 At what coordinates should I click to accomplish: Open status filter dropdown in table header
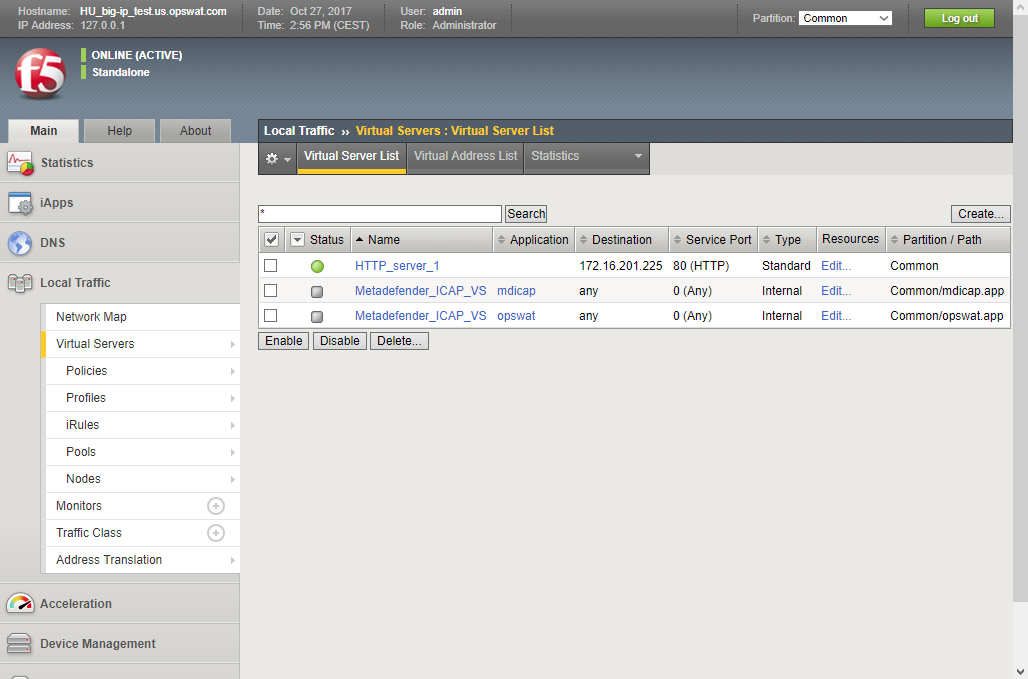(298, 240)
